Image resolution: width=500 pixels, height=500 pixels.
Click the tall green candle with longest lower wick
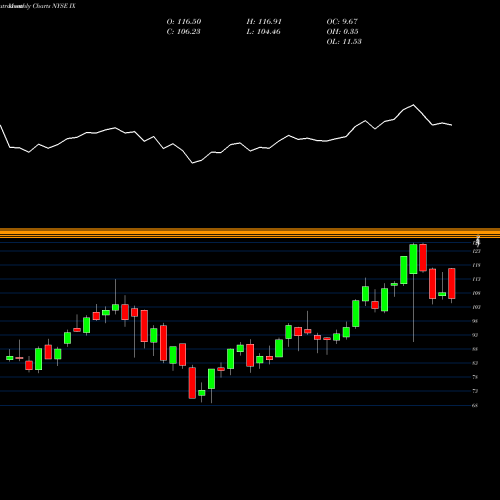(413, 259)
